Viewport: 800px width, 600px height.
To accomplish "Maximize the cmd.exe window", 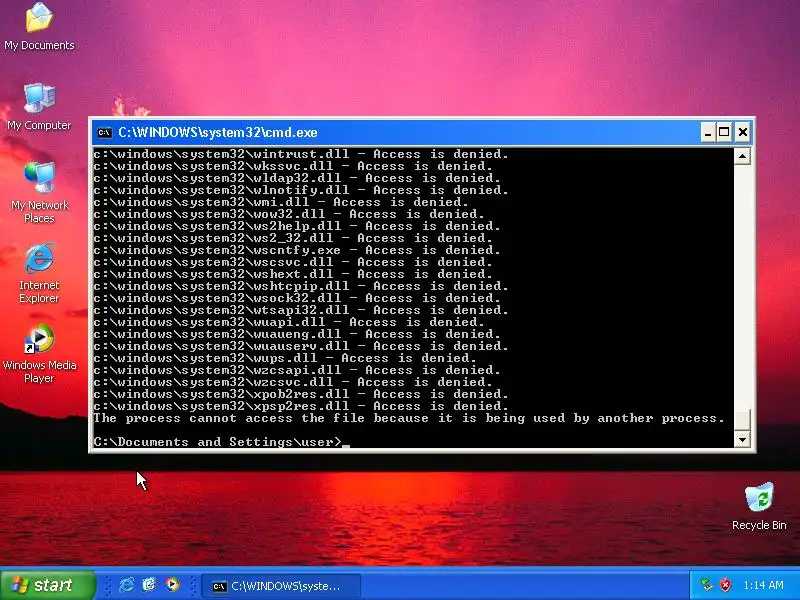I will 724,133.
